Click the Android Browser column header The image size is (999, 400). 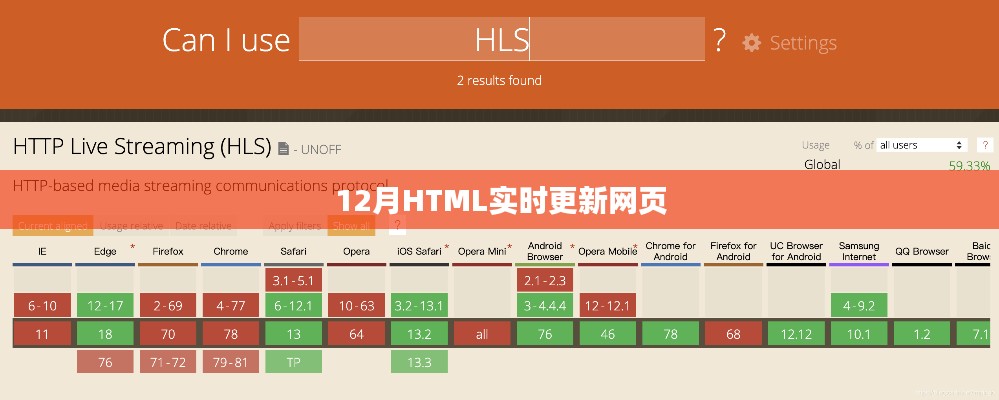(545, 252)
